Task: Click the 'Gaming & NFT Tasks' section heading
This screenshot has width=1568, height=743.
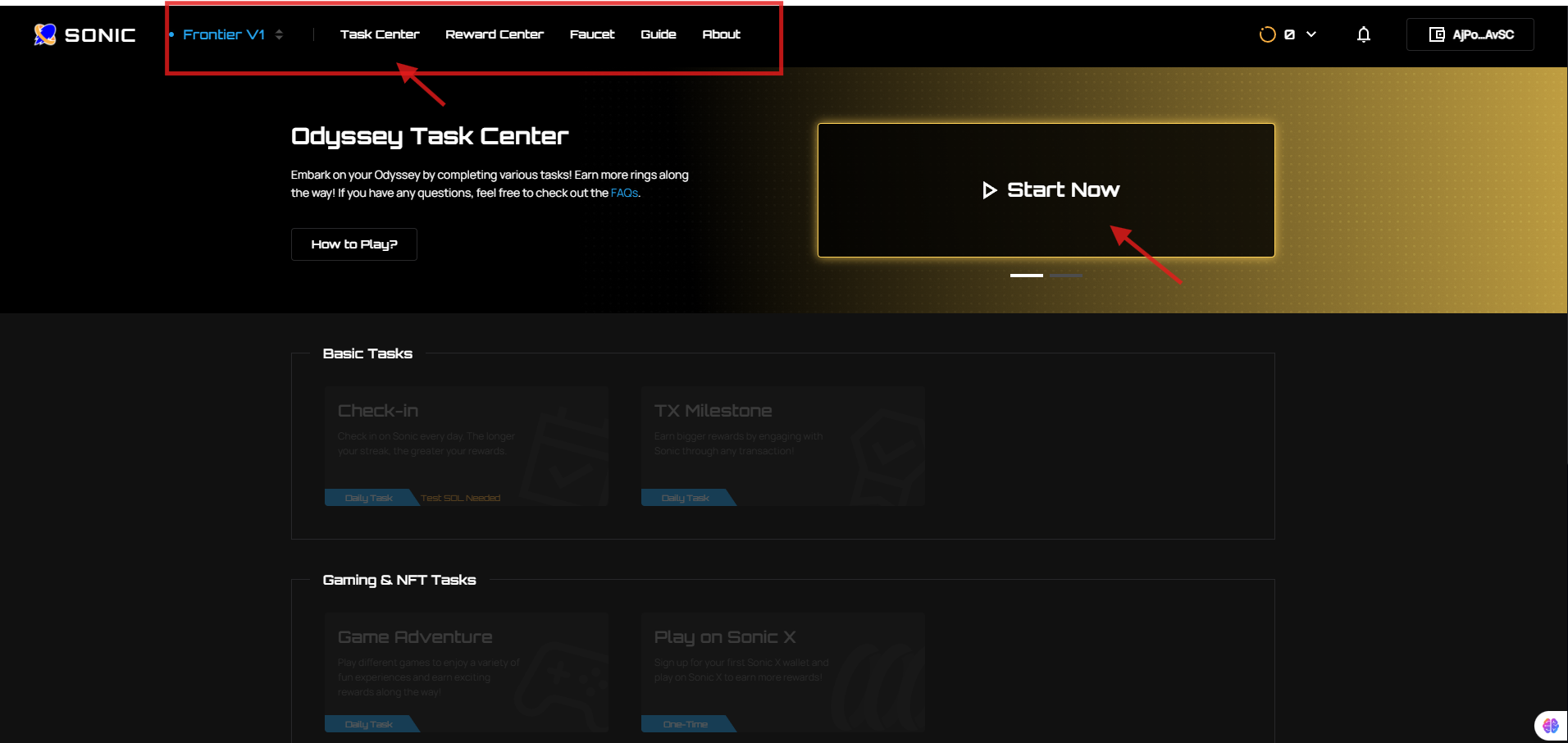Action: (399, 580)
